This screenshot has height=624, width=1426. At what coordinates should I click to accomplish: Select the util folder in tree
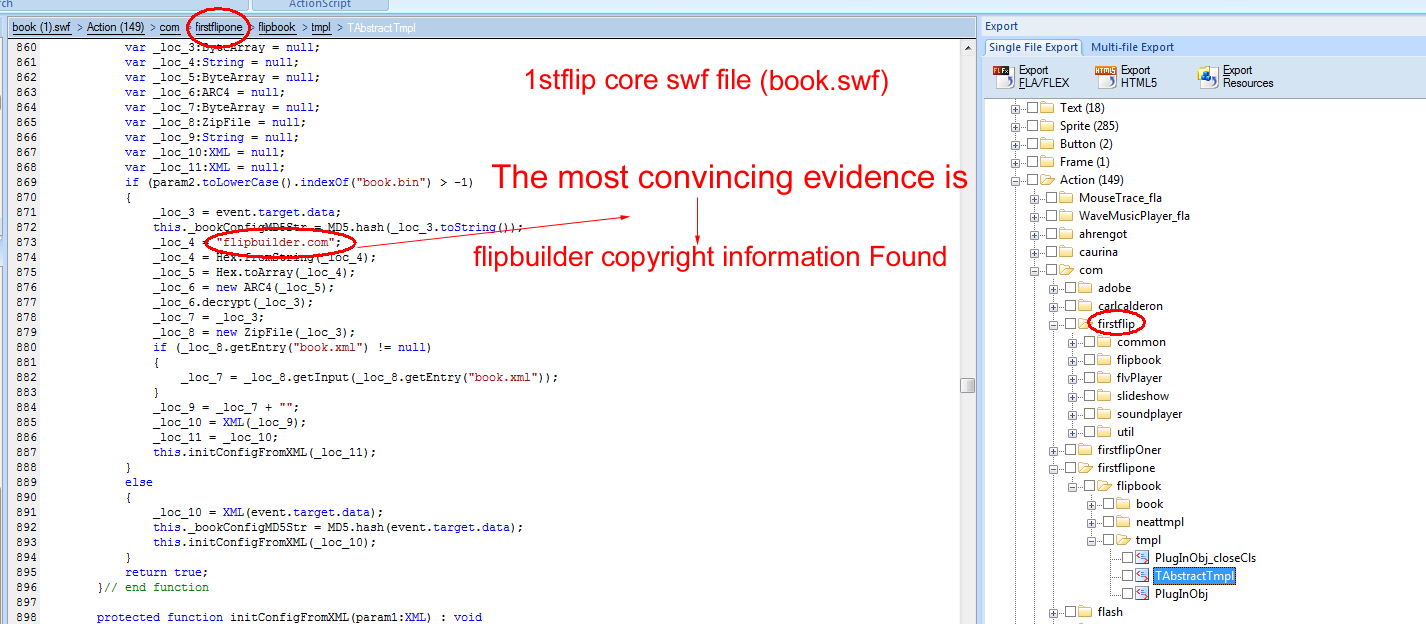(x=1125, y=432)
